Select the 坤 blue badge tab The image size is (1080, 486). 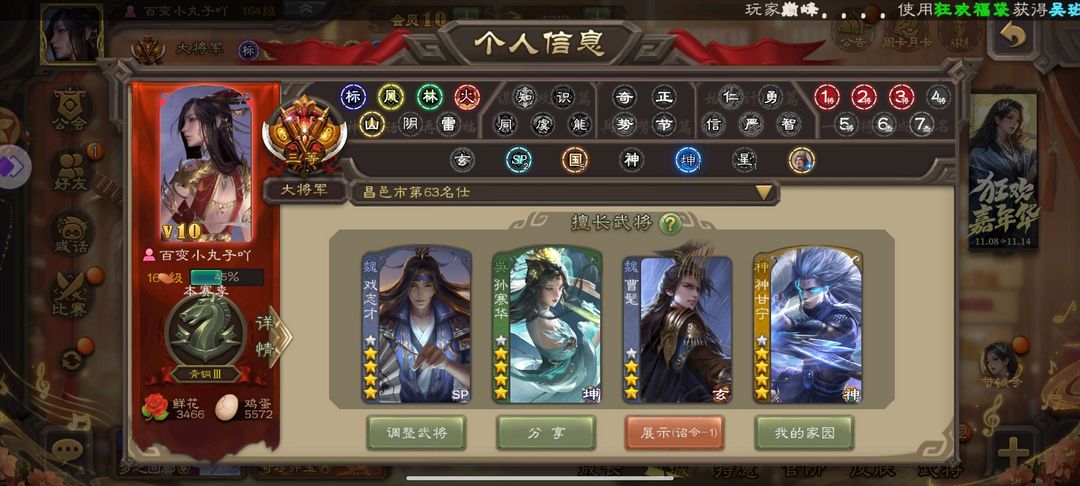click(688, 160)
